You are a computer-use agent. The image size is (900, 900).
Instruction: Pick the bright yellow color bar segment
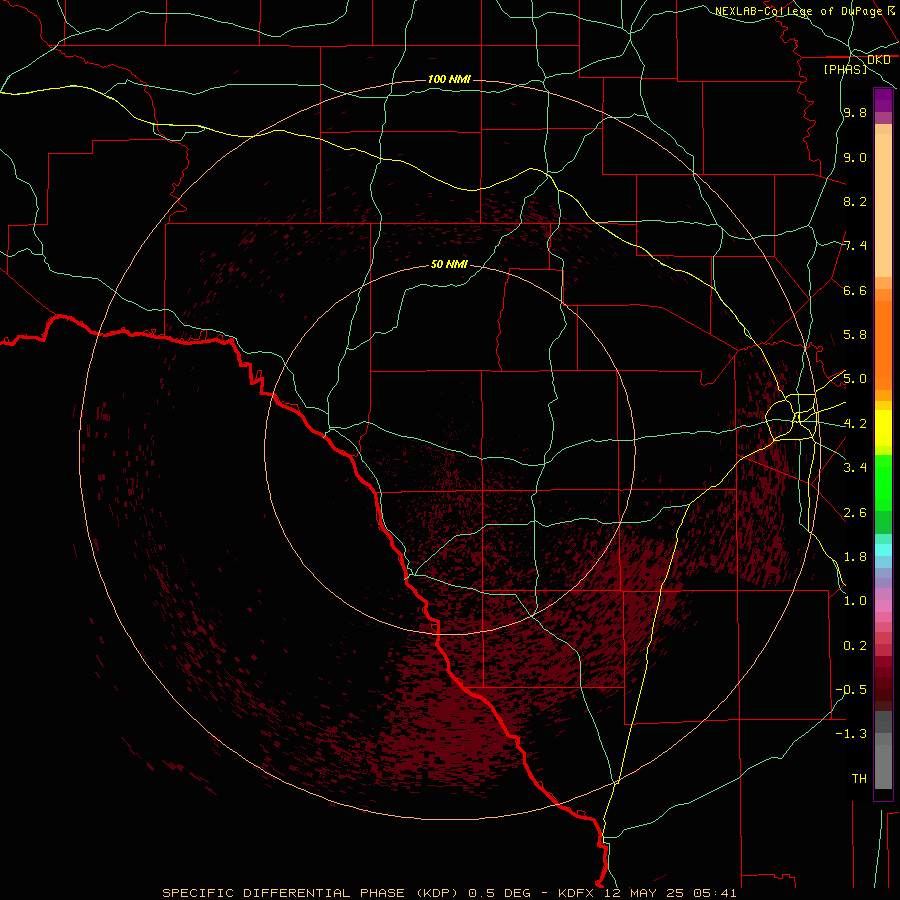click(x=883, y=428)
